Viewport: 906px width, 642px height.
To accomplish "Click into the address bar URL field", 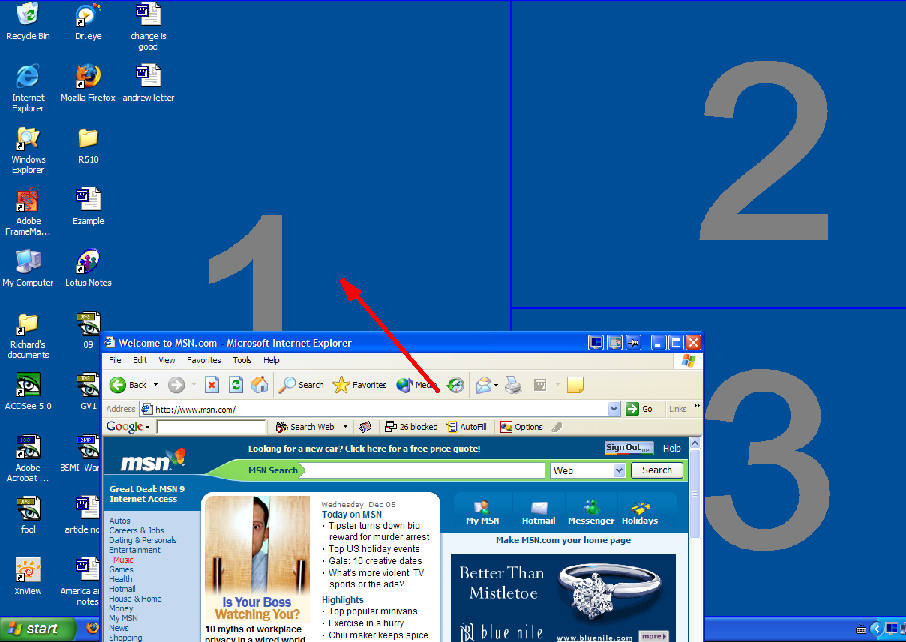I will coord(380,409).
